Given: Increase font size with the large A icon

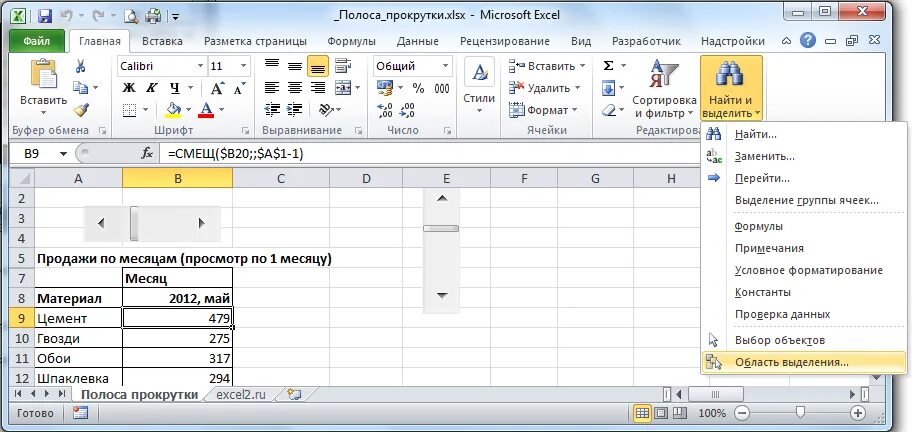Looking at the screenshot, I should pyautogui.click(x=217, y=88).
